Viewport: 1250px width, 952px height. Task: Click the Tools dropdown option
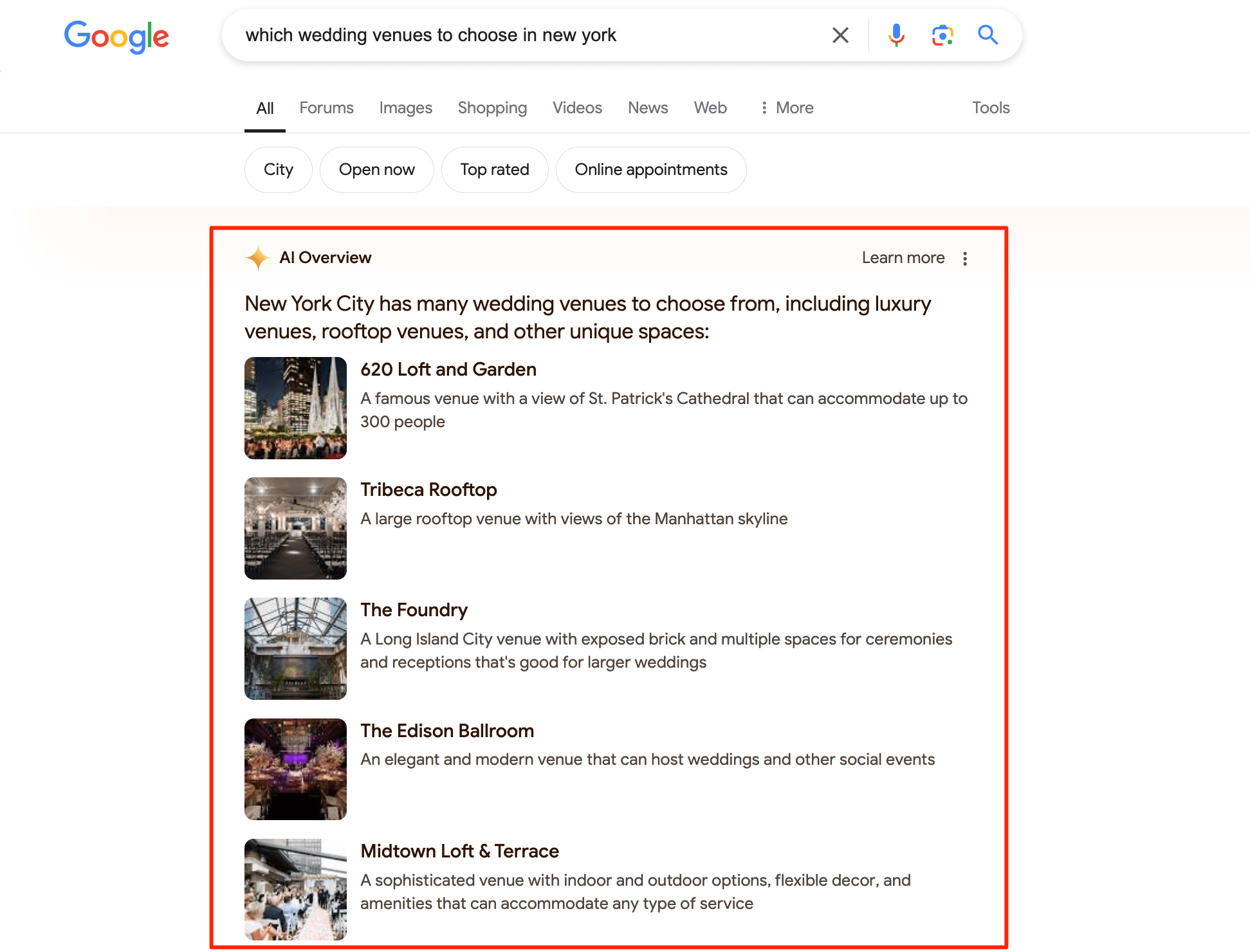pyautogui.click(x=991, y=108)
